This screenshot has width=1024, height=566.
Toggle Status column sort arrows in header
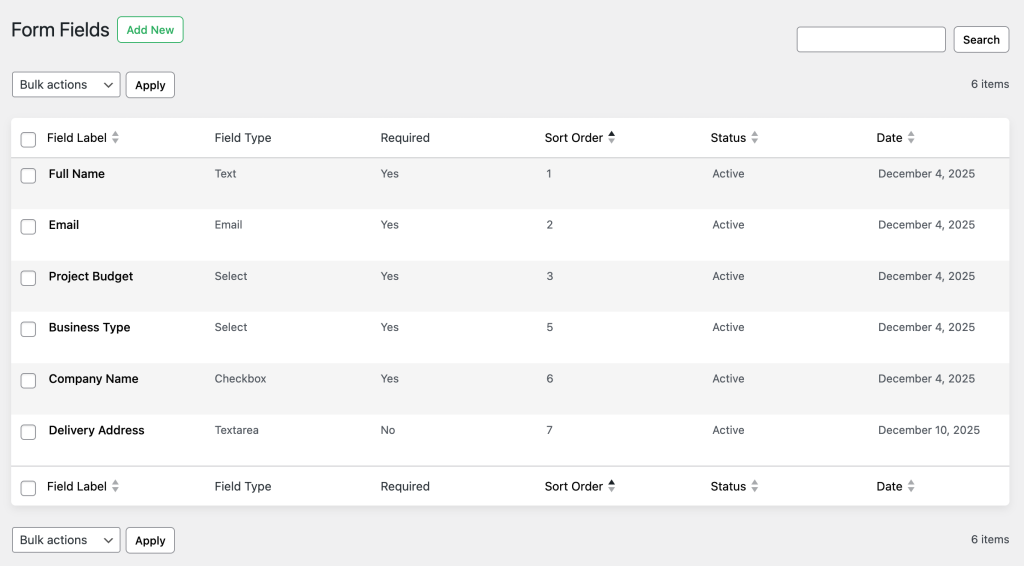[x=755, y=138]
